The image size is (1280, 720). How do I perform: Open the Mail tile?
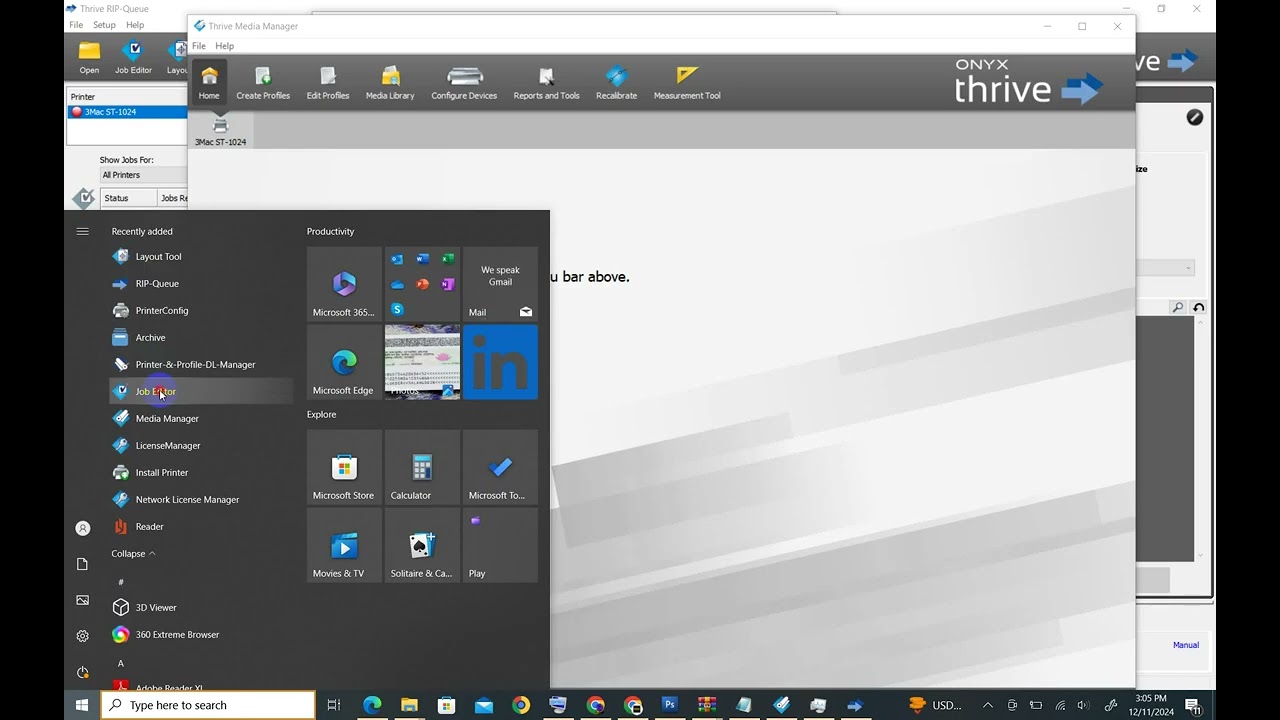coord(500,284)
